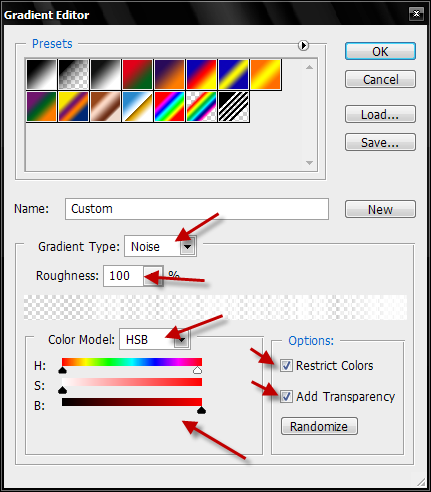
Task: Pick the rainbow spectrum gradient preset
Action: [x=169, y=107]
